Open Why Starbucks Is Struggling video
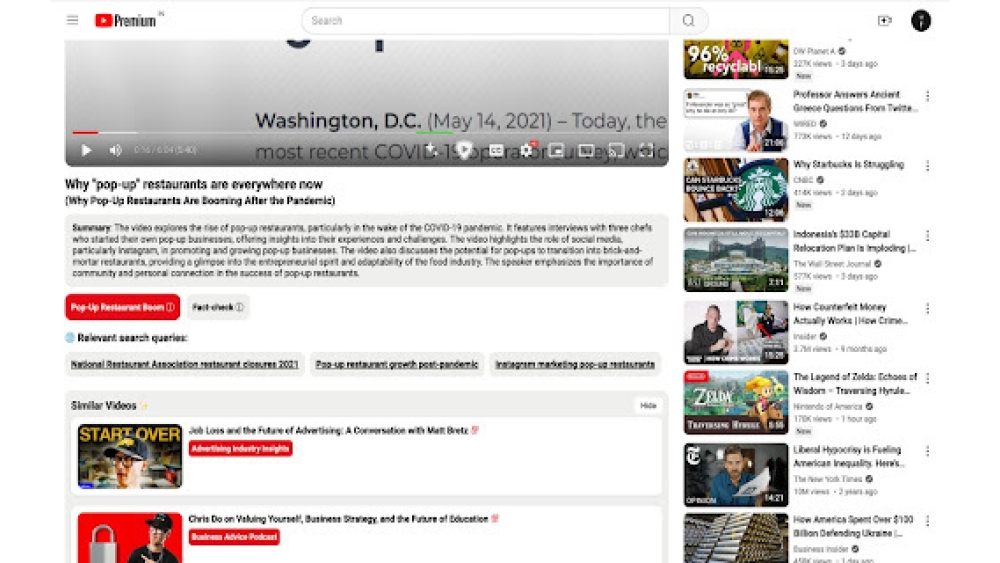This screenshot has width=1000, height=563. pos(848,165)
